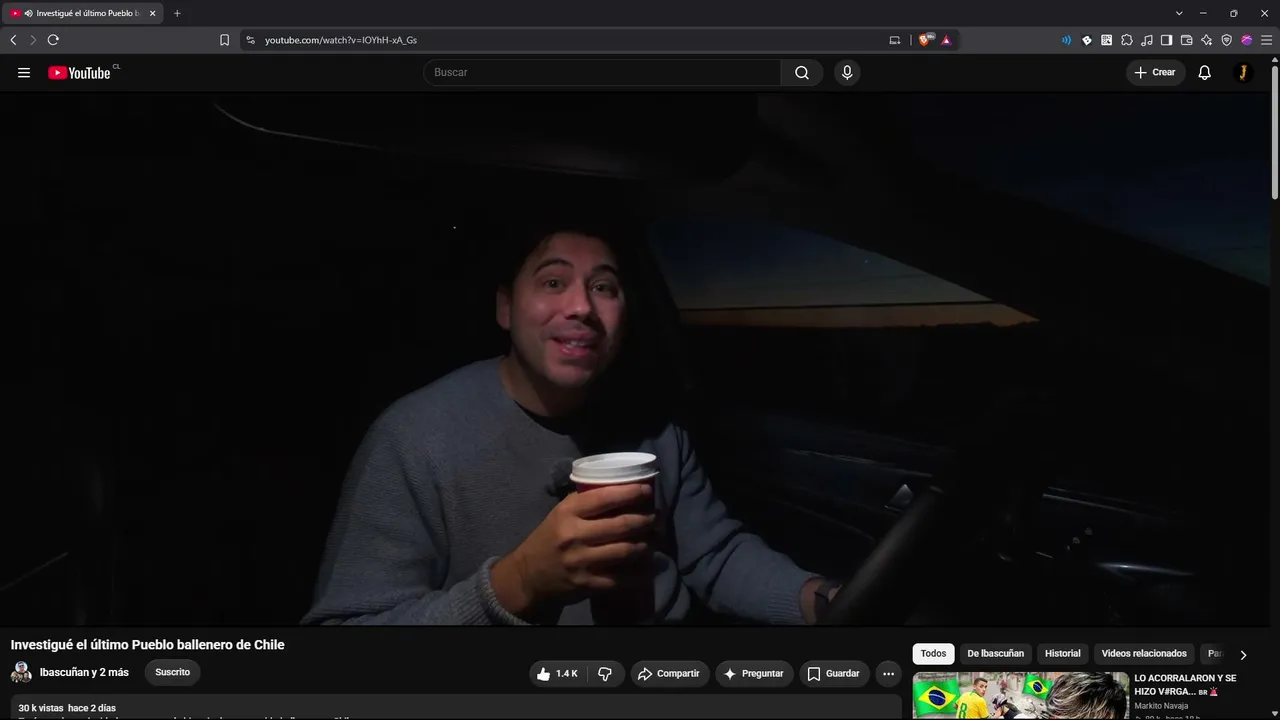The image size is (1280, 720).
Task: Click the Compartir share button
Action: [669, 674]
